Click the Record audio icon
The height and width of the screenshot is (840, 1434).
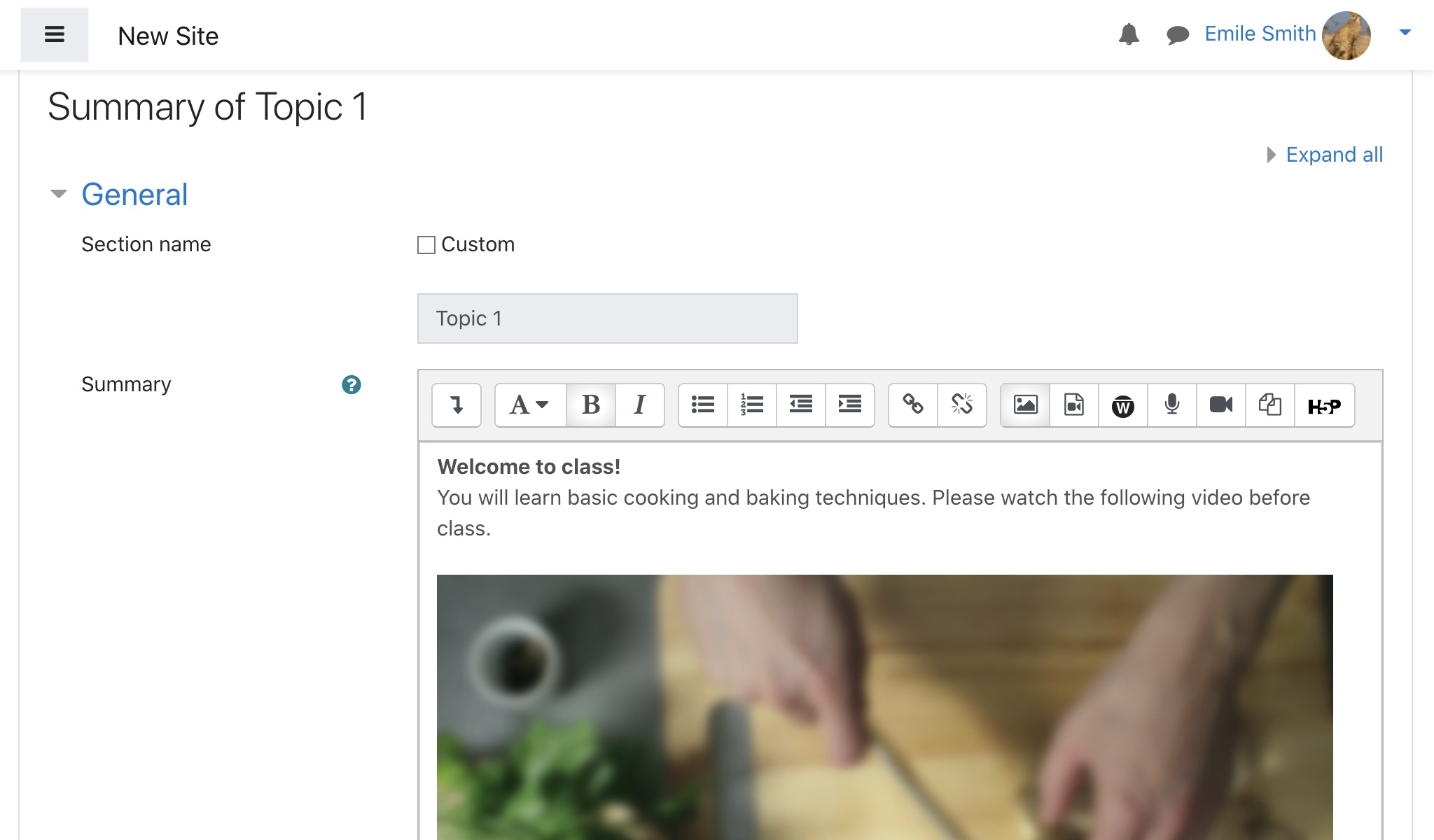click(1172, 405)
